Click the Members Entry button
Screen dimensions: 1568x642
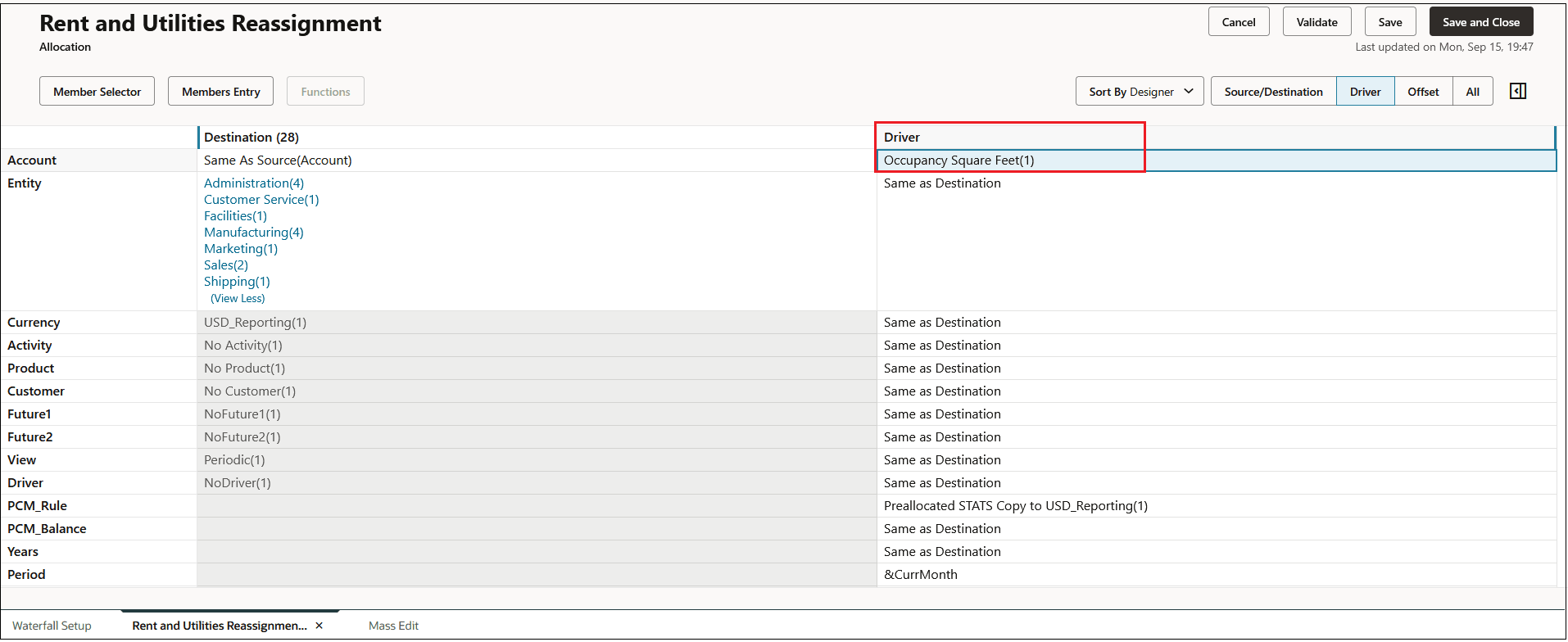click(220, 92)
